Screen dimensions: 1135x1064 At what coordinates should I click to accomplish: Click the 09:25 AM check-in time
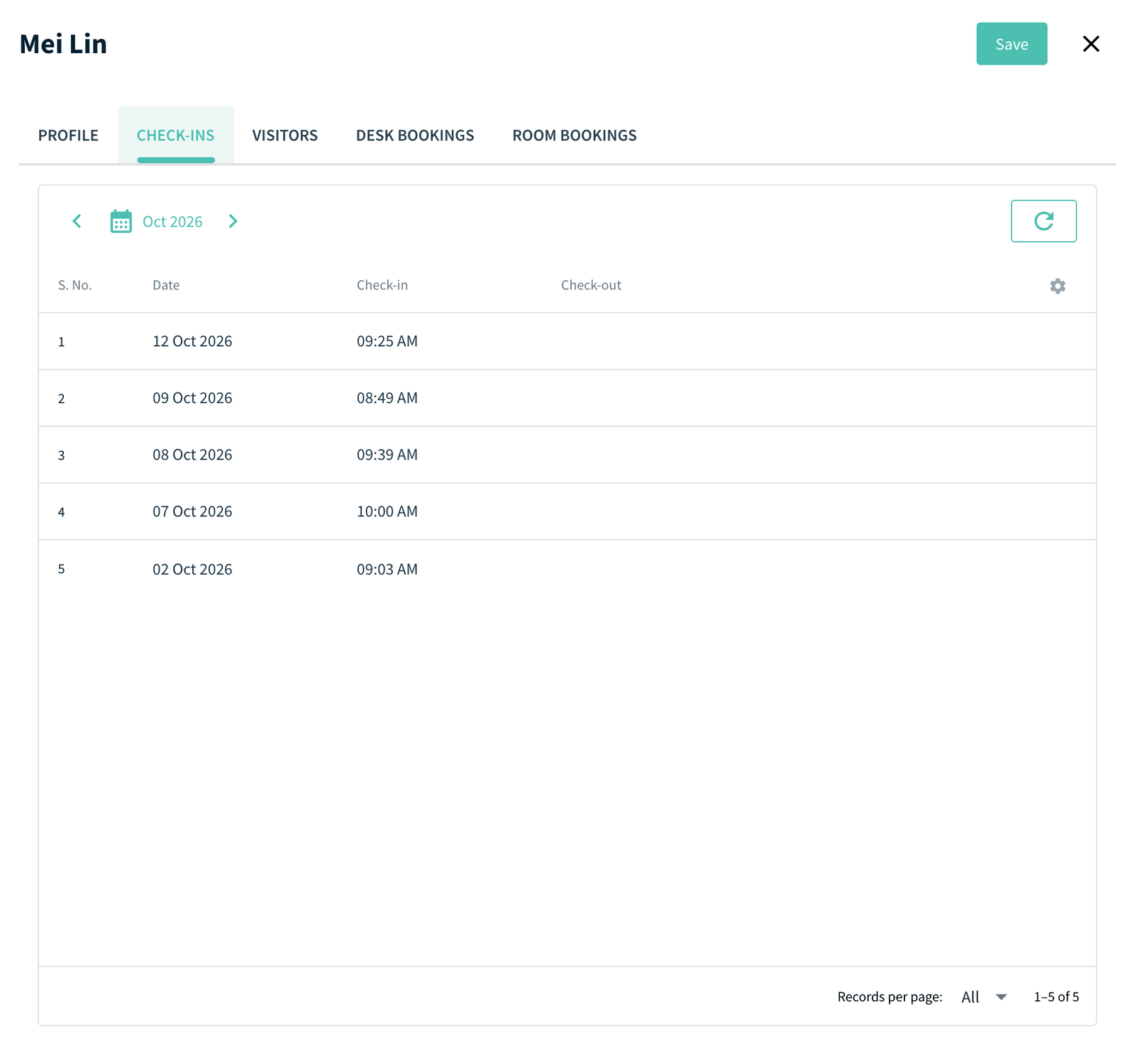point(387,341)
